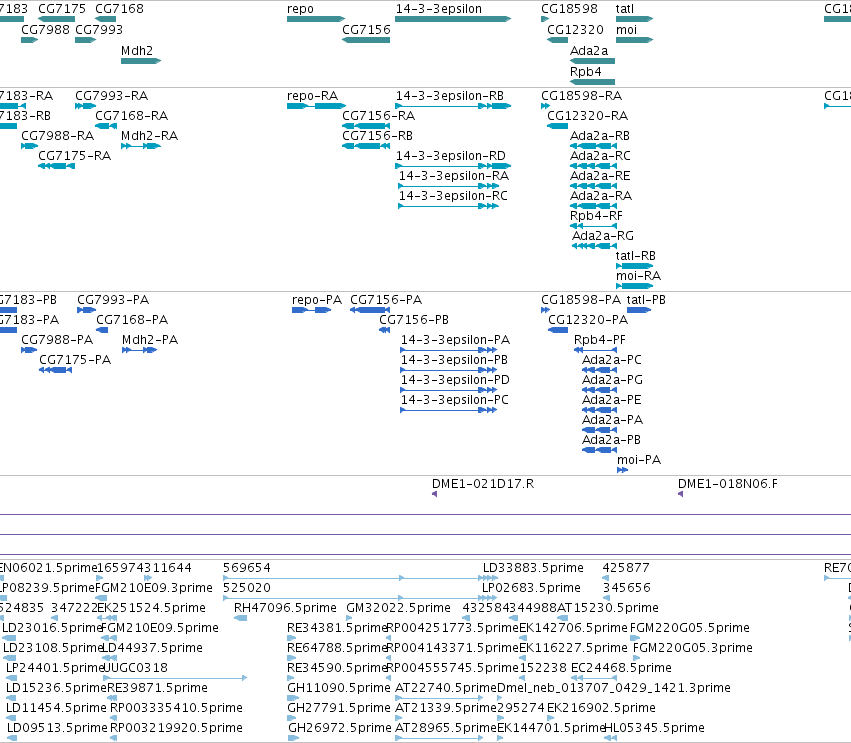Click the CG7993 gene label

(99, 29)
